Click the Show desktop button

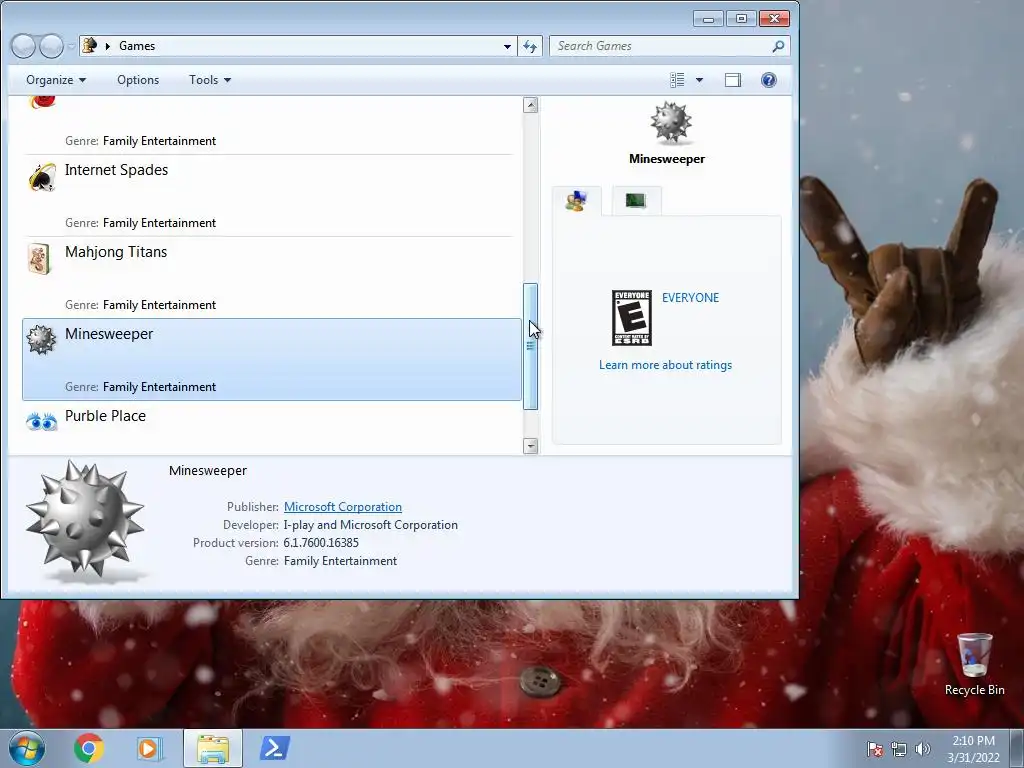pyautogui.click(x=1017, y=748)
